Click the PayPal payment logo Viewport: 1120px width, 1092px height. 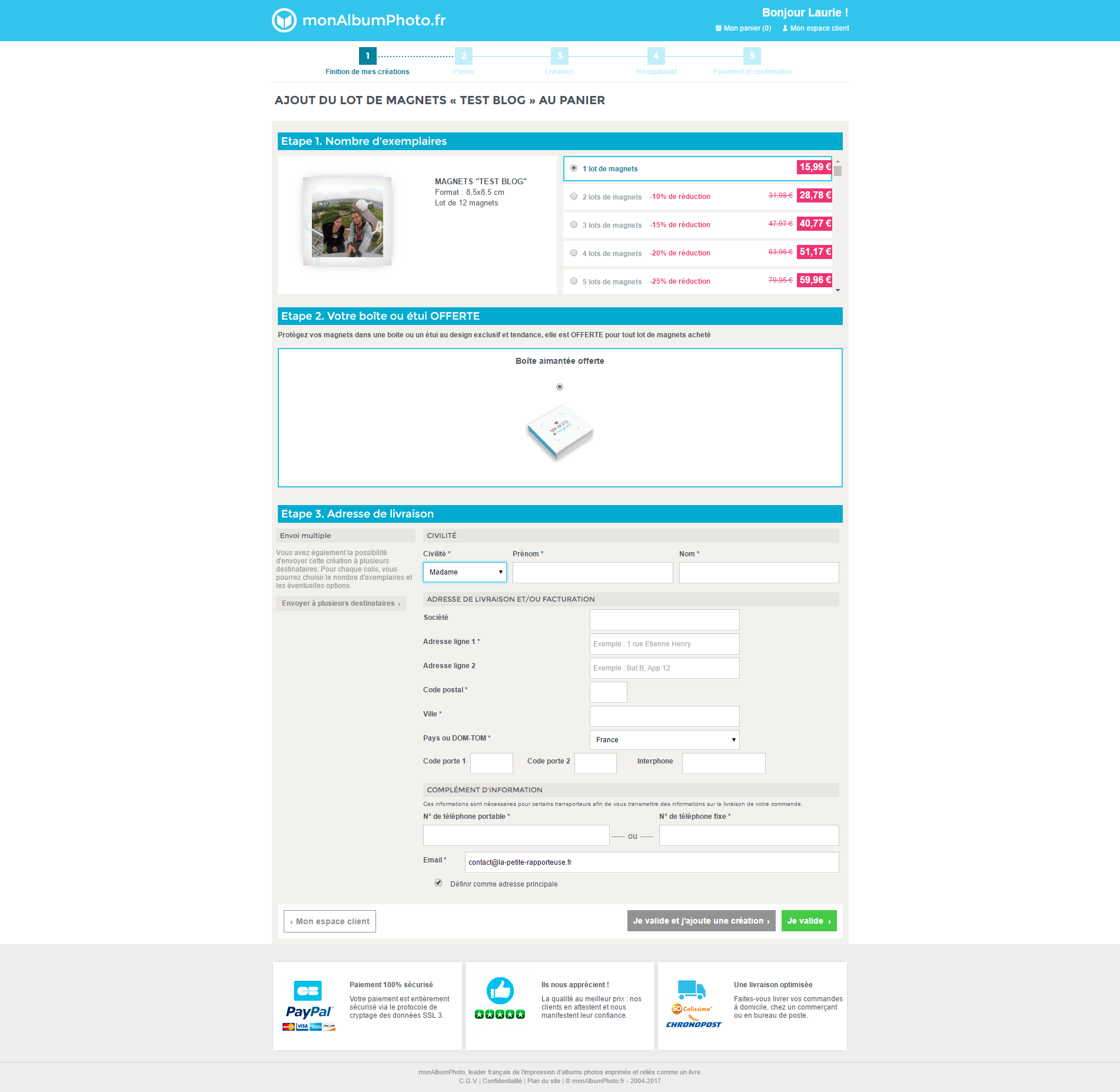tap(309, 1011)
